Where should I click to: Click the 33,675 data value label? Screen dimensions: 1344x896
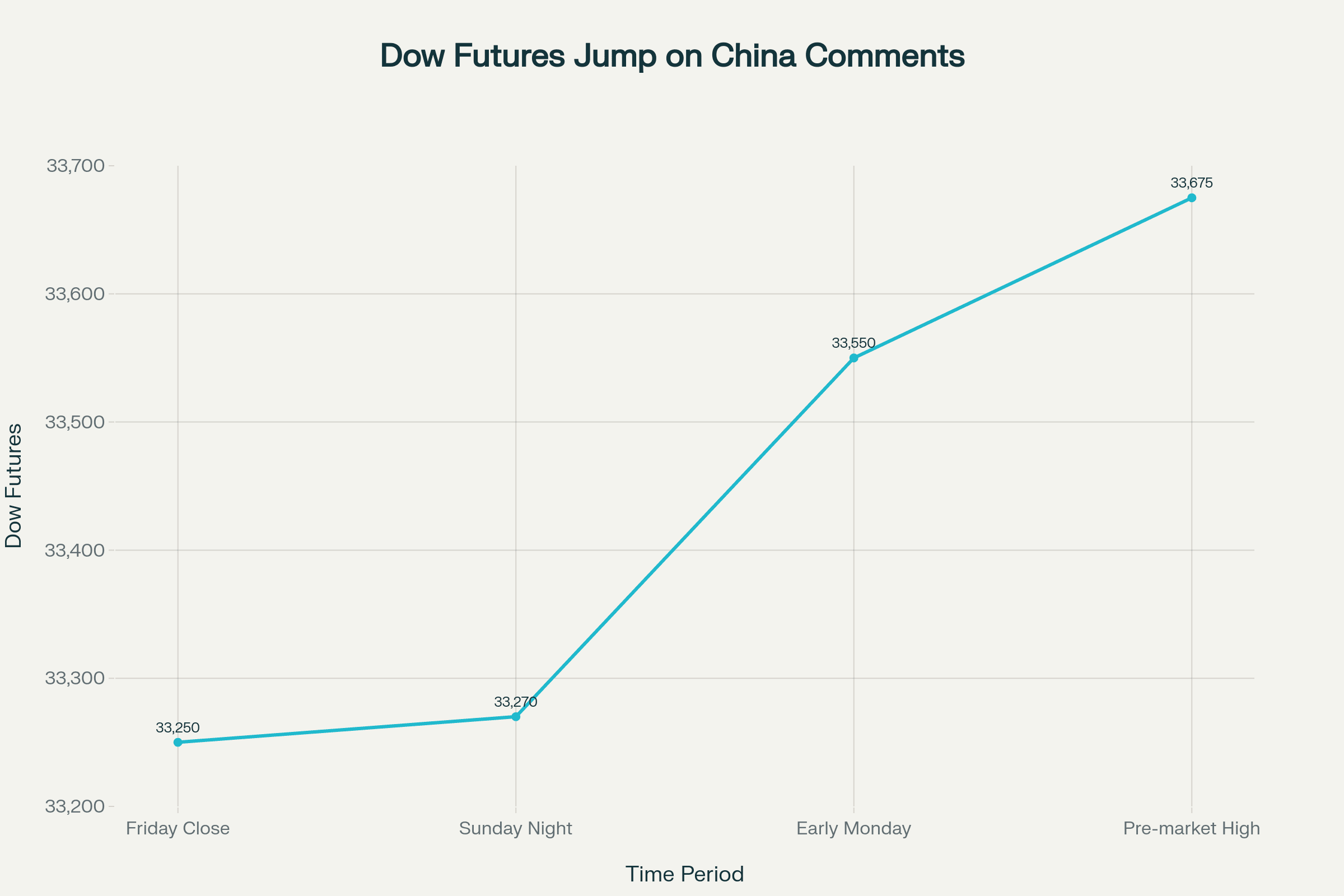[x=1192, y=183]
